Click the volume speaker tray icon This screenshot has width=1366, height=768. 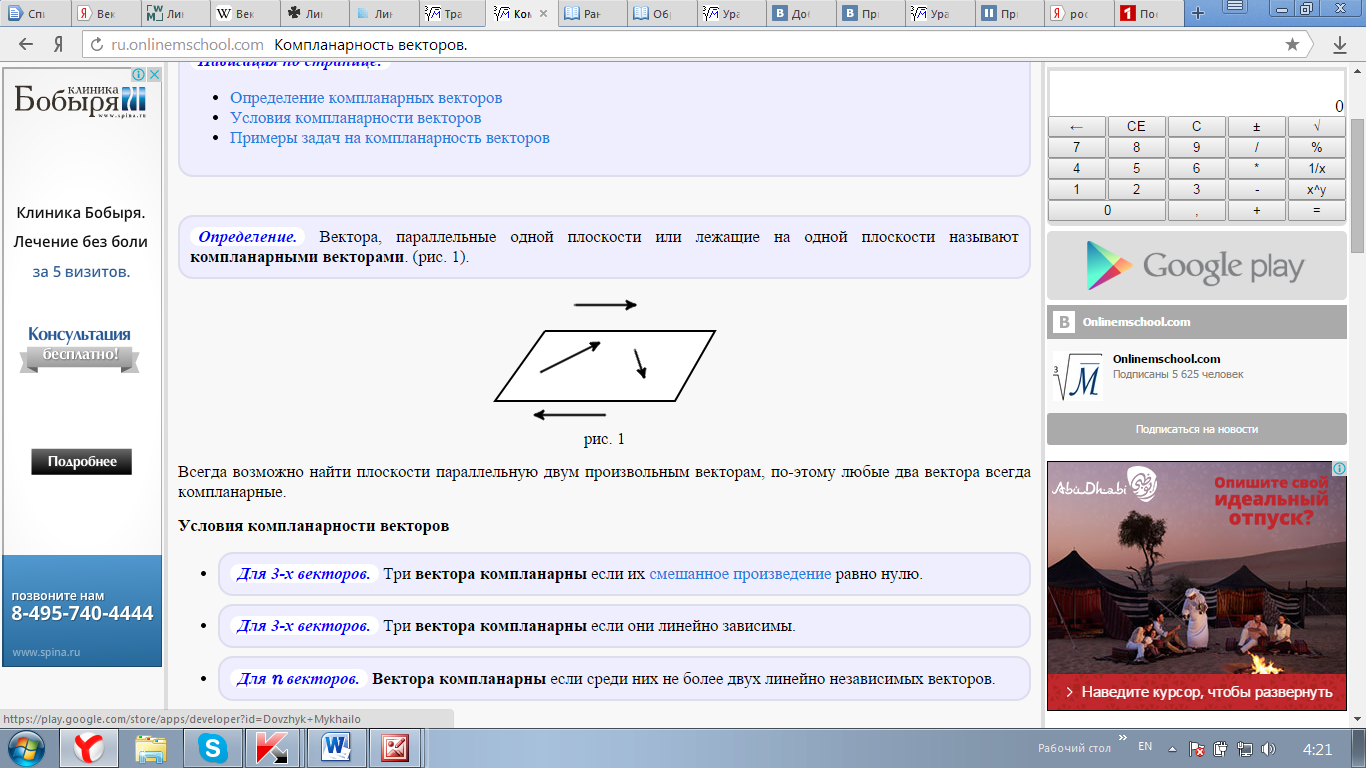pos(1269,749)
